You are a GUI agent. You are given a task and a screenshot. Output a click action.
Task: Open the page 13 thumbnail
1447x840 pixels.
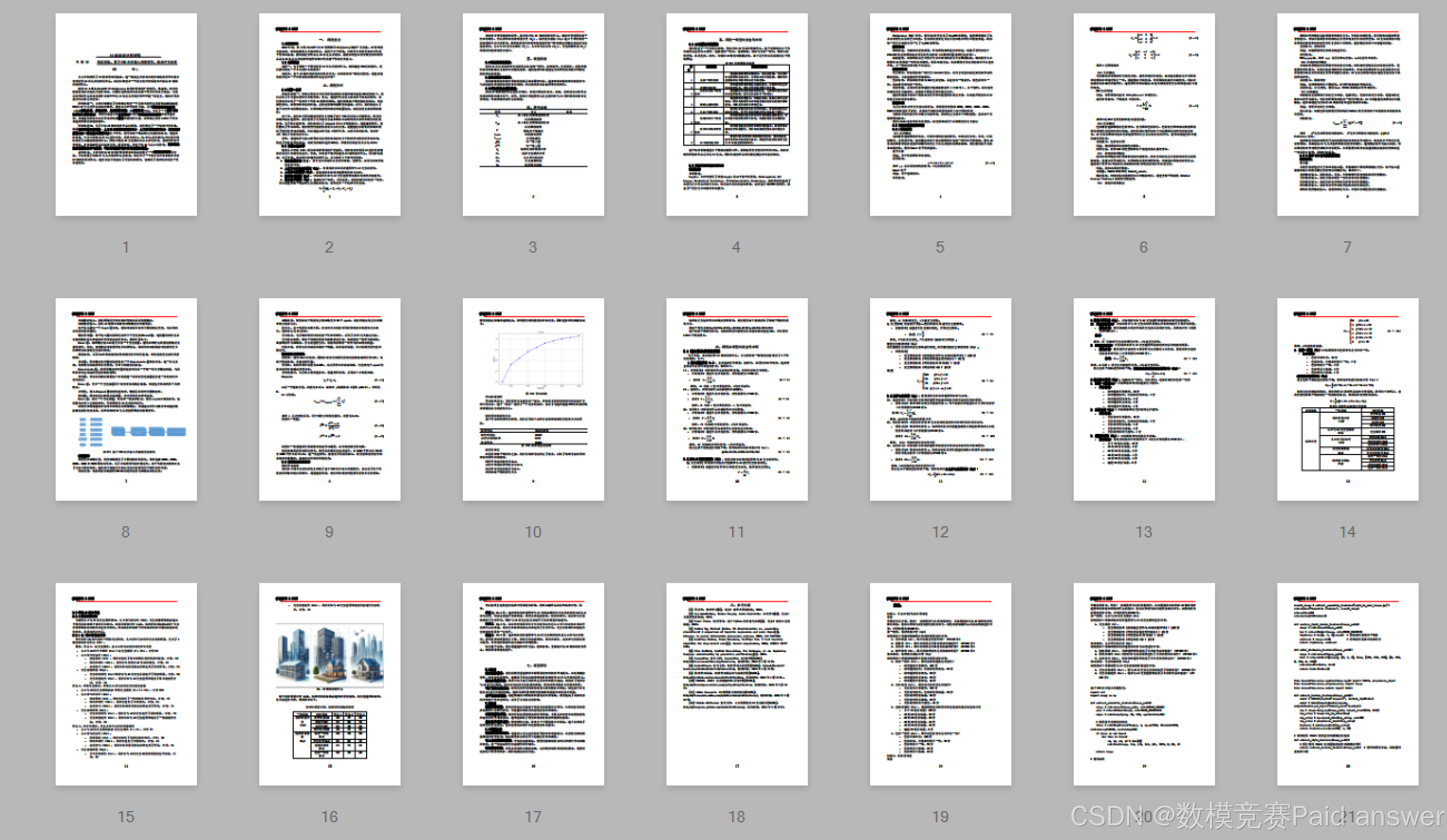tap(1144, 399)
